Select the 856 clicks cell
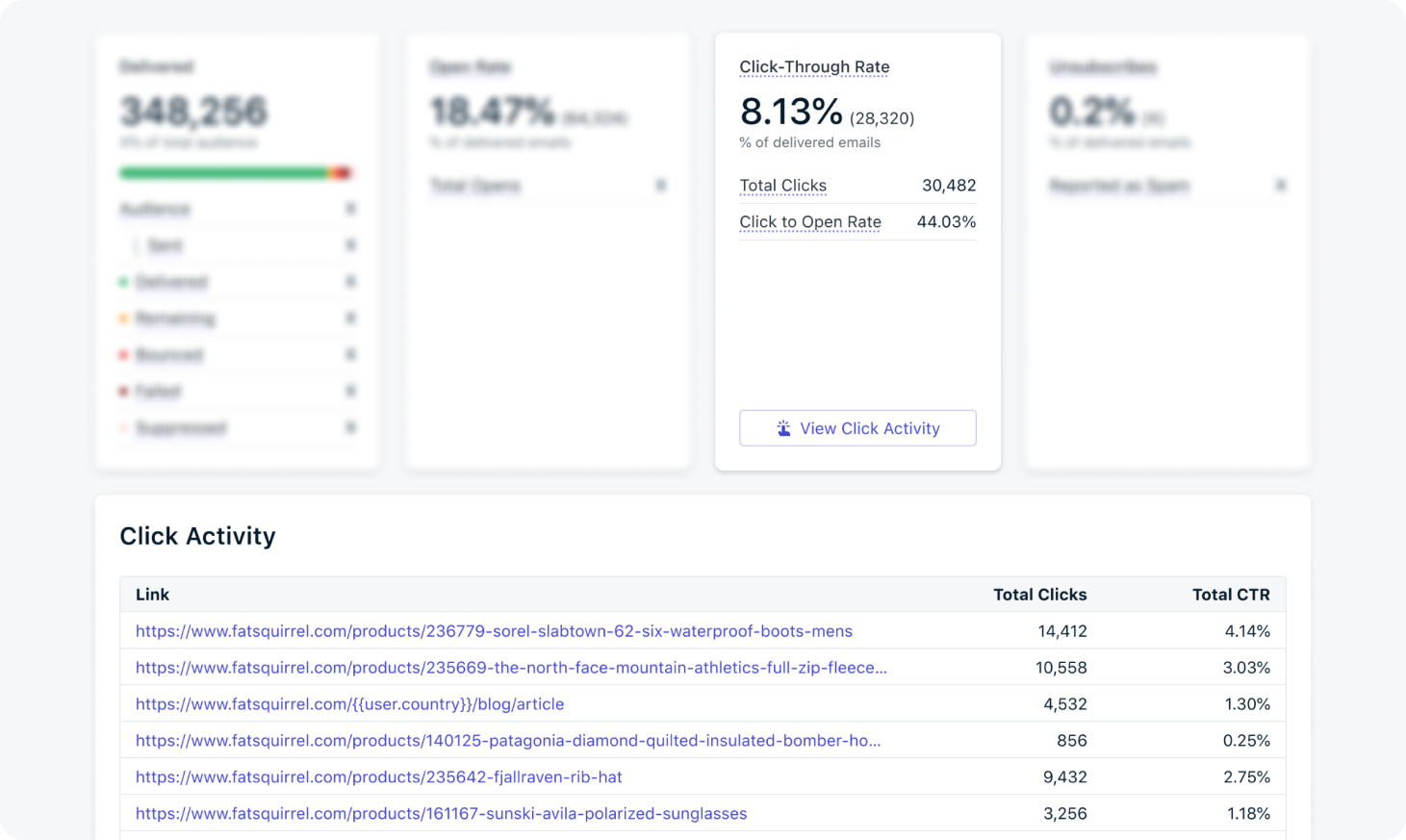Image resolution: width=1406 pixels, height=840 pixels. click(x=1071, y=741)
